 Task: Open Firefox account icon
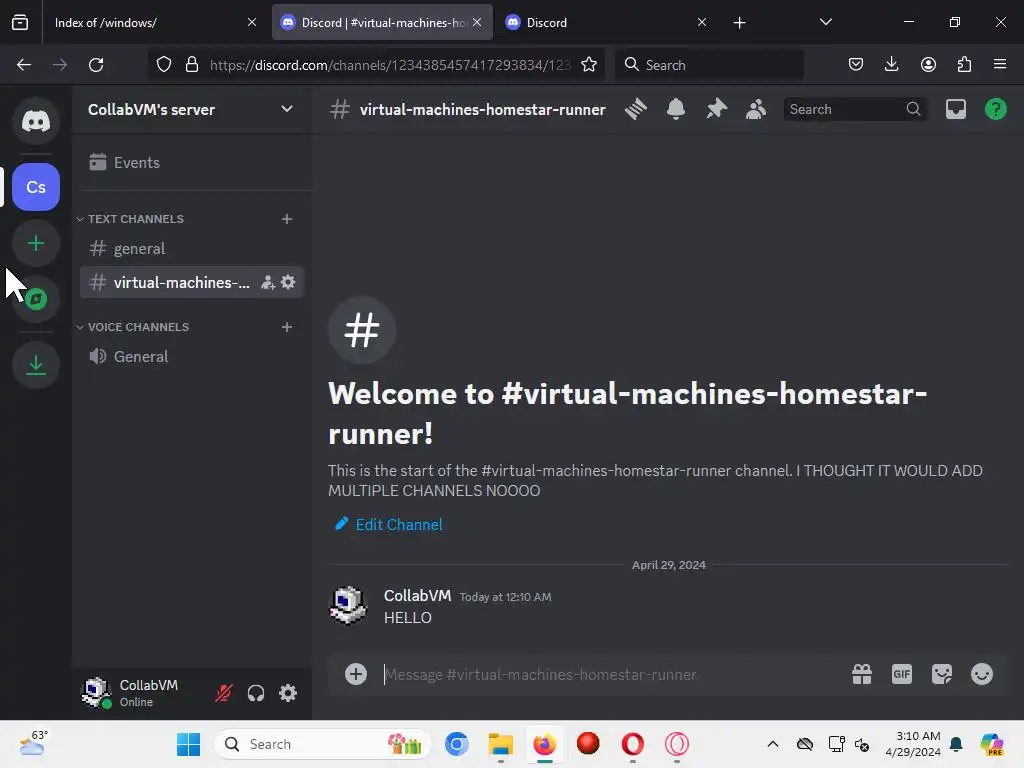[x=928, y=64]
